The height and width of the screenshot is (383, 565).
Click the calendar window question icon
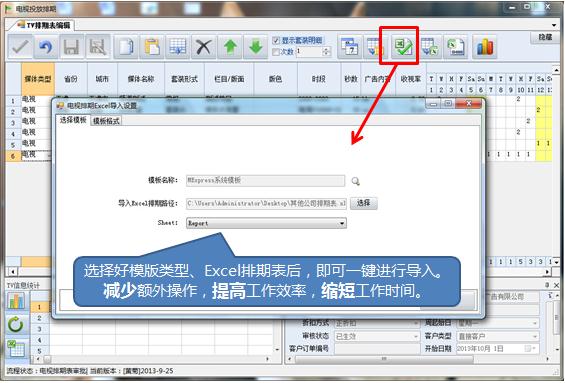(x=350, y=47)
